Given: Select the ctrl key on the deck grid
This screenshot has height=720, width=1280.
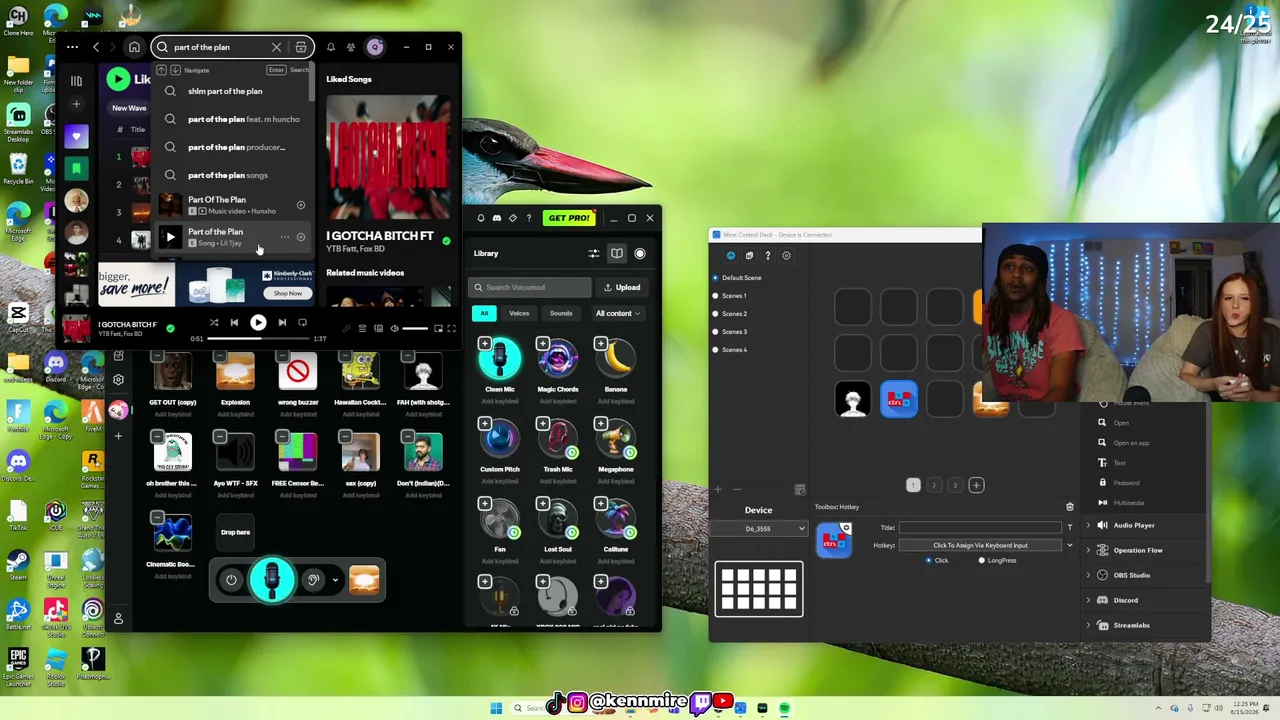Looking at the screenshot, I should tap(898, 400).
